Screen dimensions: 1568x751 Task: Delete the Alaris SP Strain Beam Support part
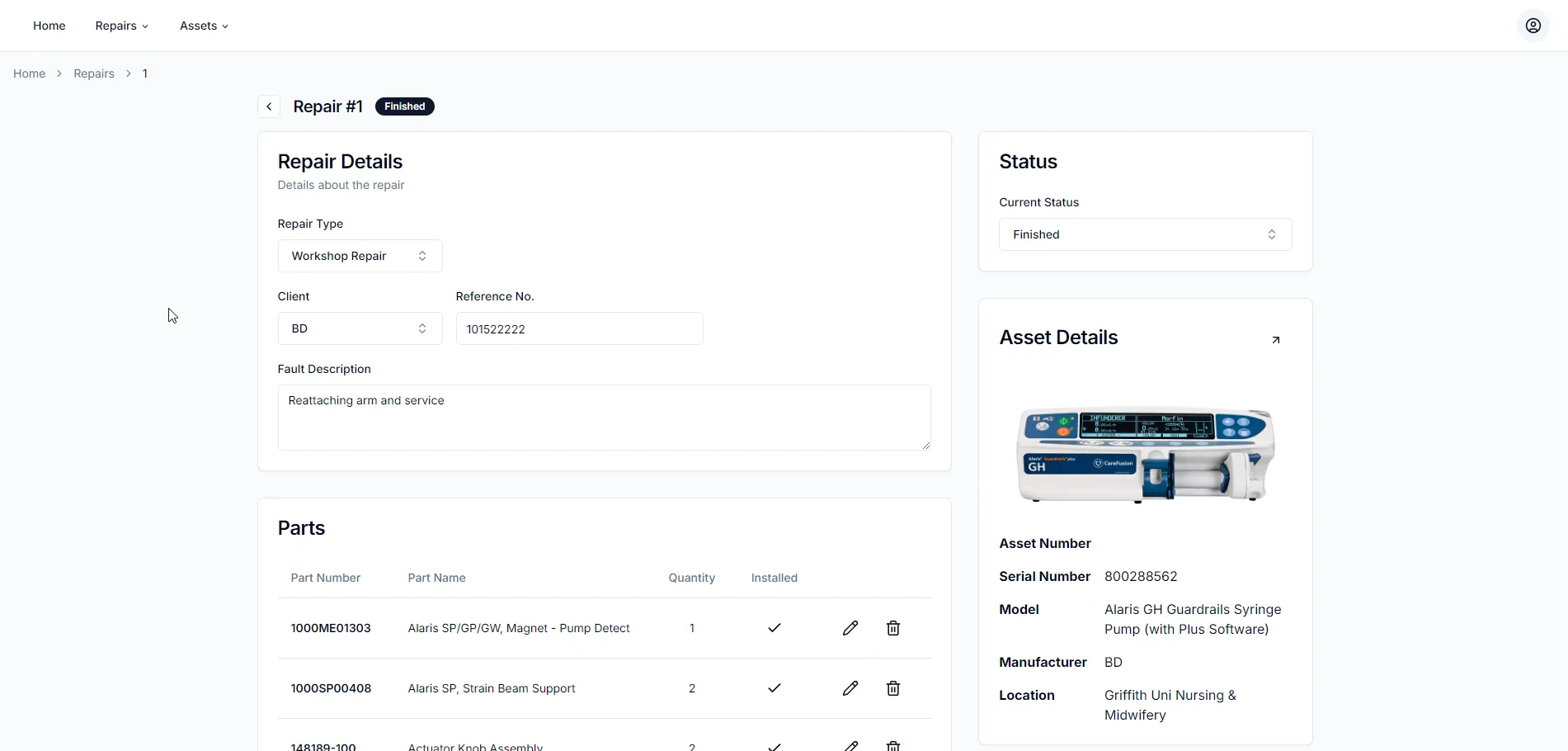(x=892, y=688)
